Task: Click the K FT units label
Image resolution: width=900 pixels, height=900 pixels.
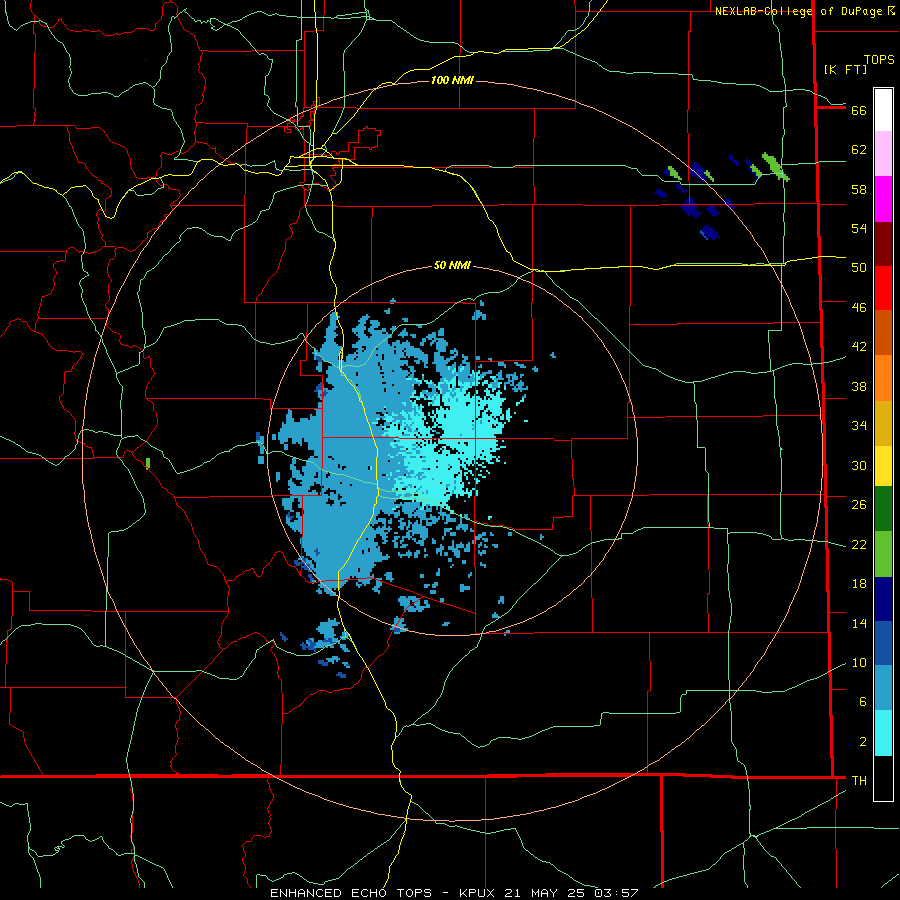Action: tap(845, 69)
